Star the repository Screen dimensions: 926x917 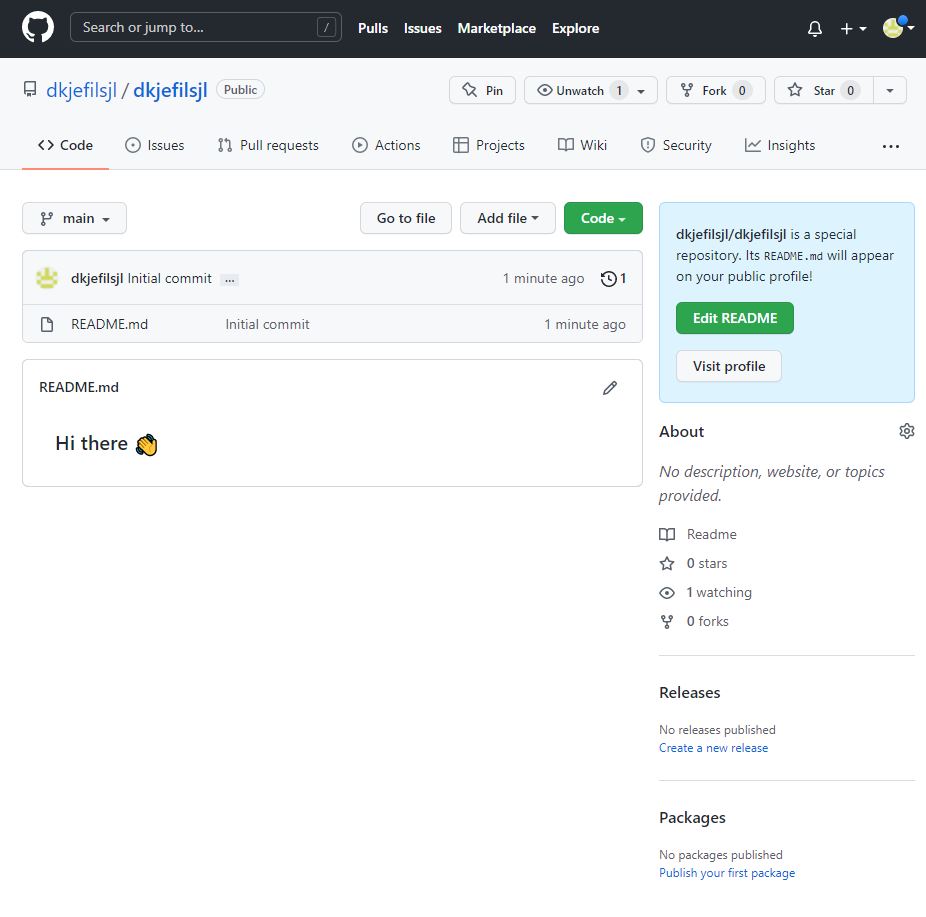point(824,90)
